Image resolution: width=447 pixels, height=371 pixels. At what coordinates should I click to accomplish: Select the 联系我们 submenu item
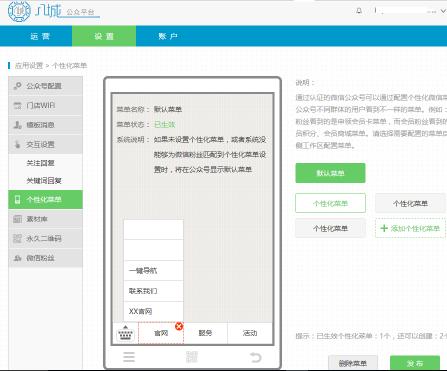[153, 291]
